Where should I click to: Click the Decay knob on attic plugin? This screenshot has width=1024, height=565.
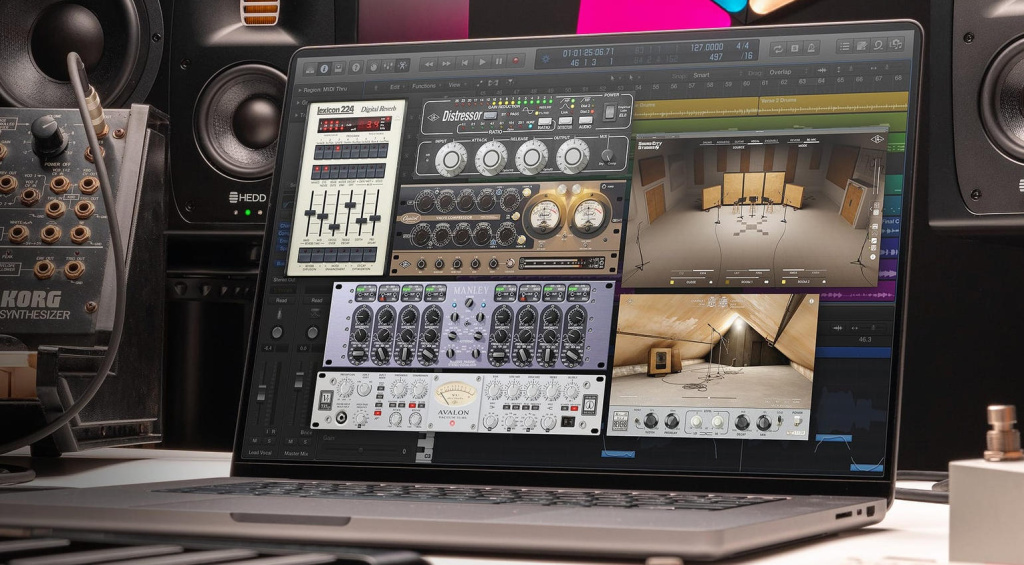743,422
